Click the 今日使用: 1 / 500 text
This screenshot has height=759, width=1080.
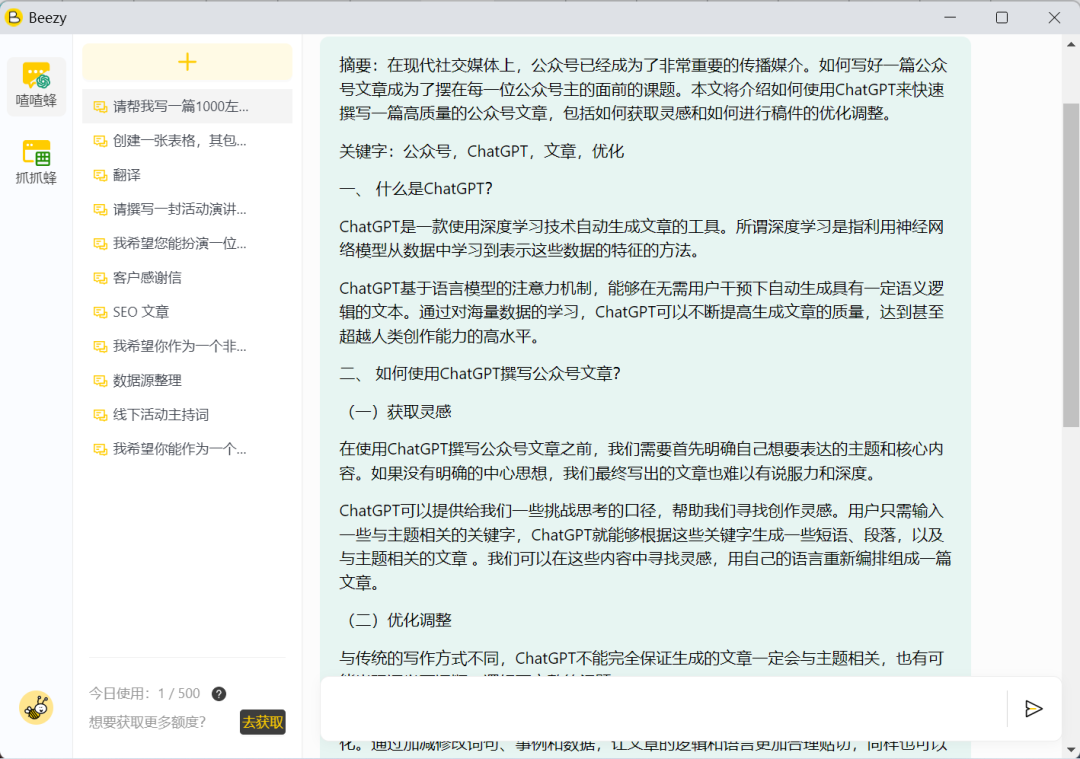click(145, 694)
